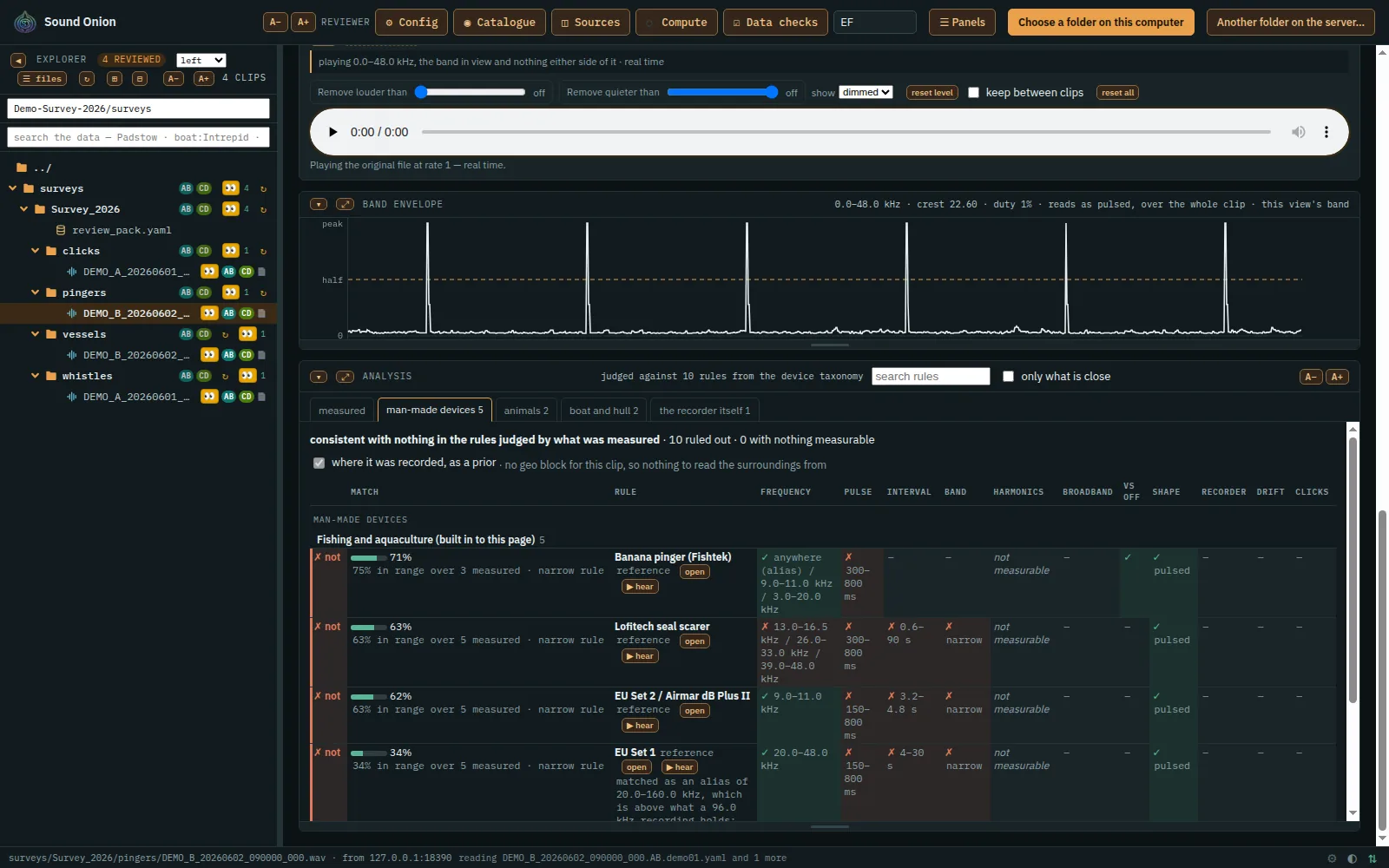The image size is (1389, 868).
Task: Switch to the recorder itself 1 tab
Action: (705, 411)
